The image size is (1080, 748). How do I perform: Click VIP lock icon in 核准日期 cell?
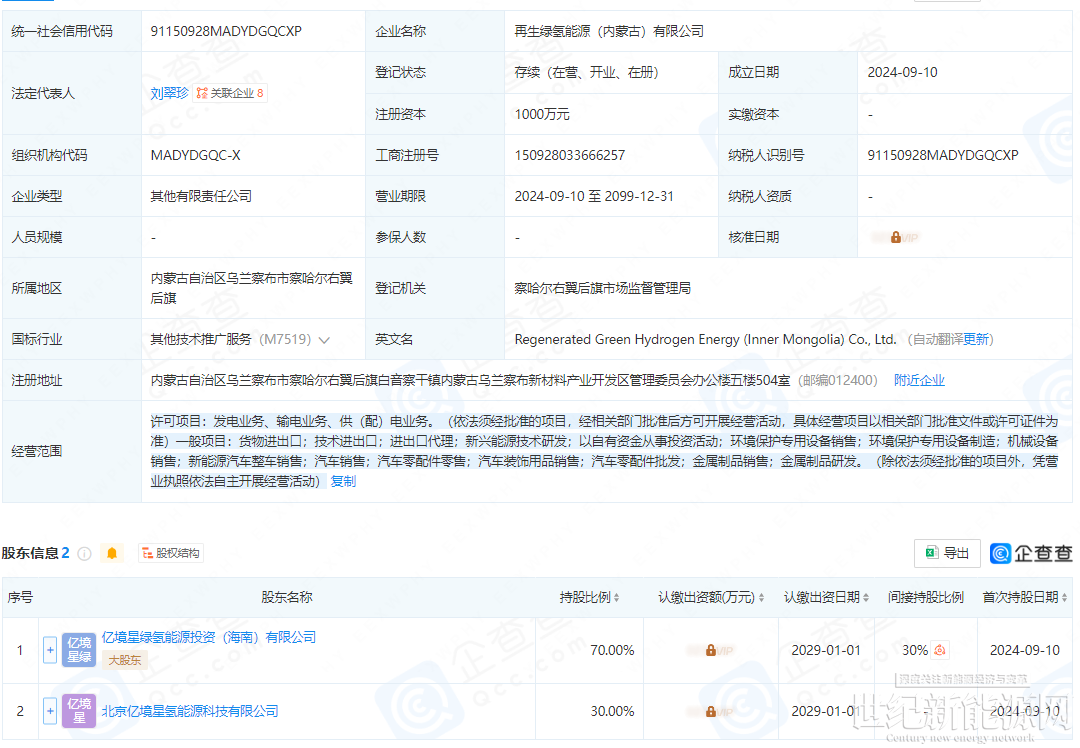point(895,238)
